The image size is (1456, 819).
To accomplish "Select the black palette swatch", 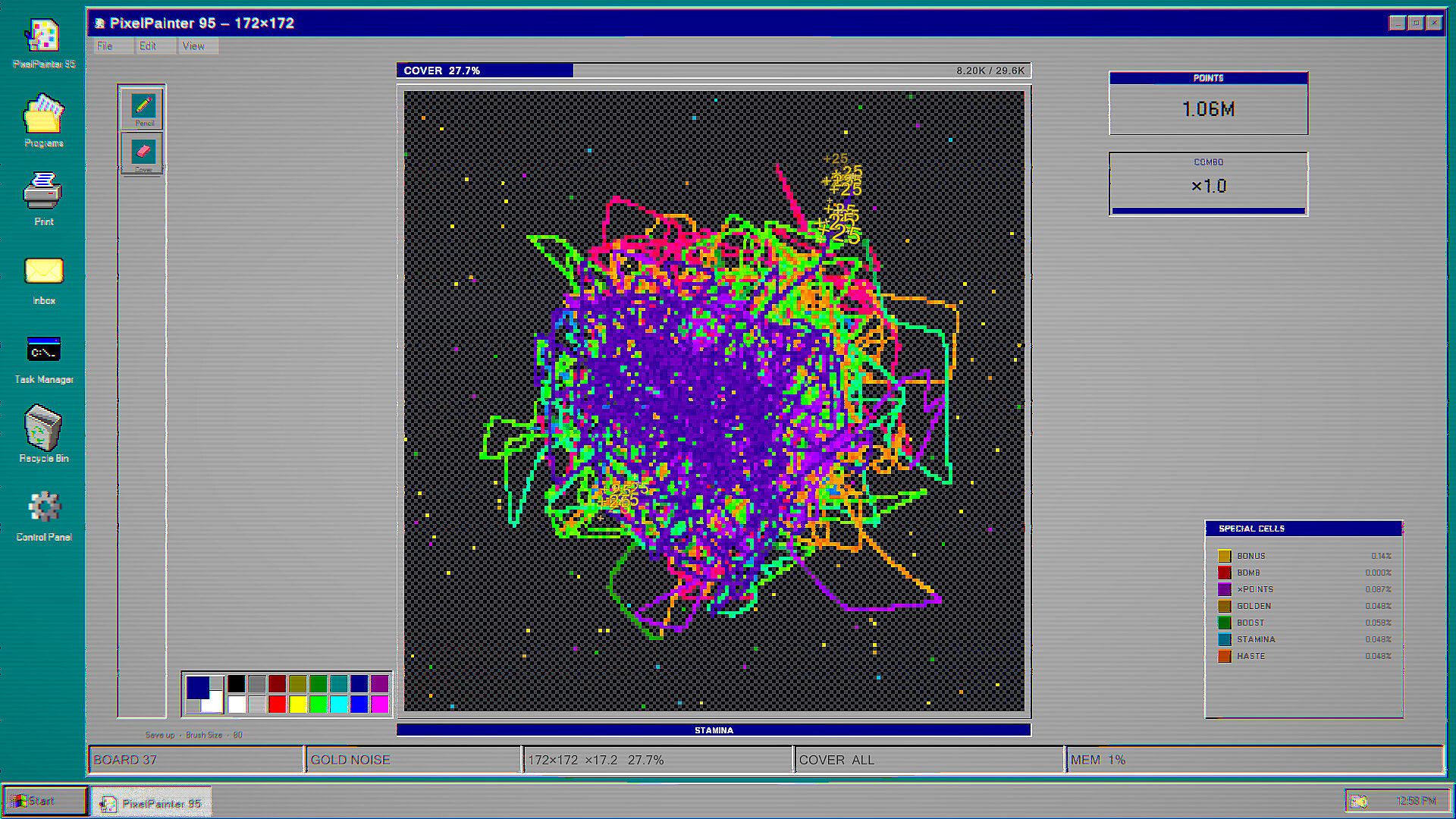I will tap(237, 684).
